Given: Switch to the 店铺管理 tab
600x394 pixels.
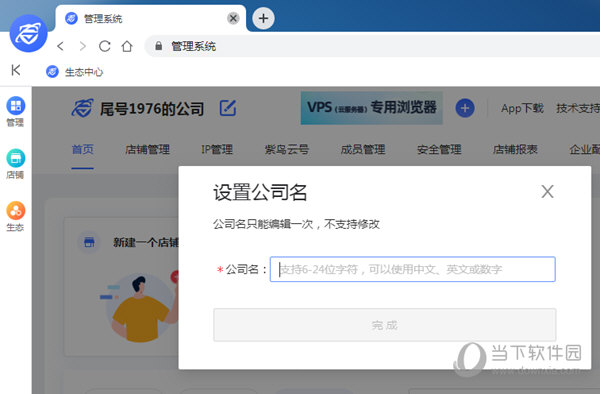Looking at the screenshot, I should 147,149.
